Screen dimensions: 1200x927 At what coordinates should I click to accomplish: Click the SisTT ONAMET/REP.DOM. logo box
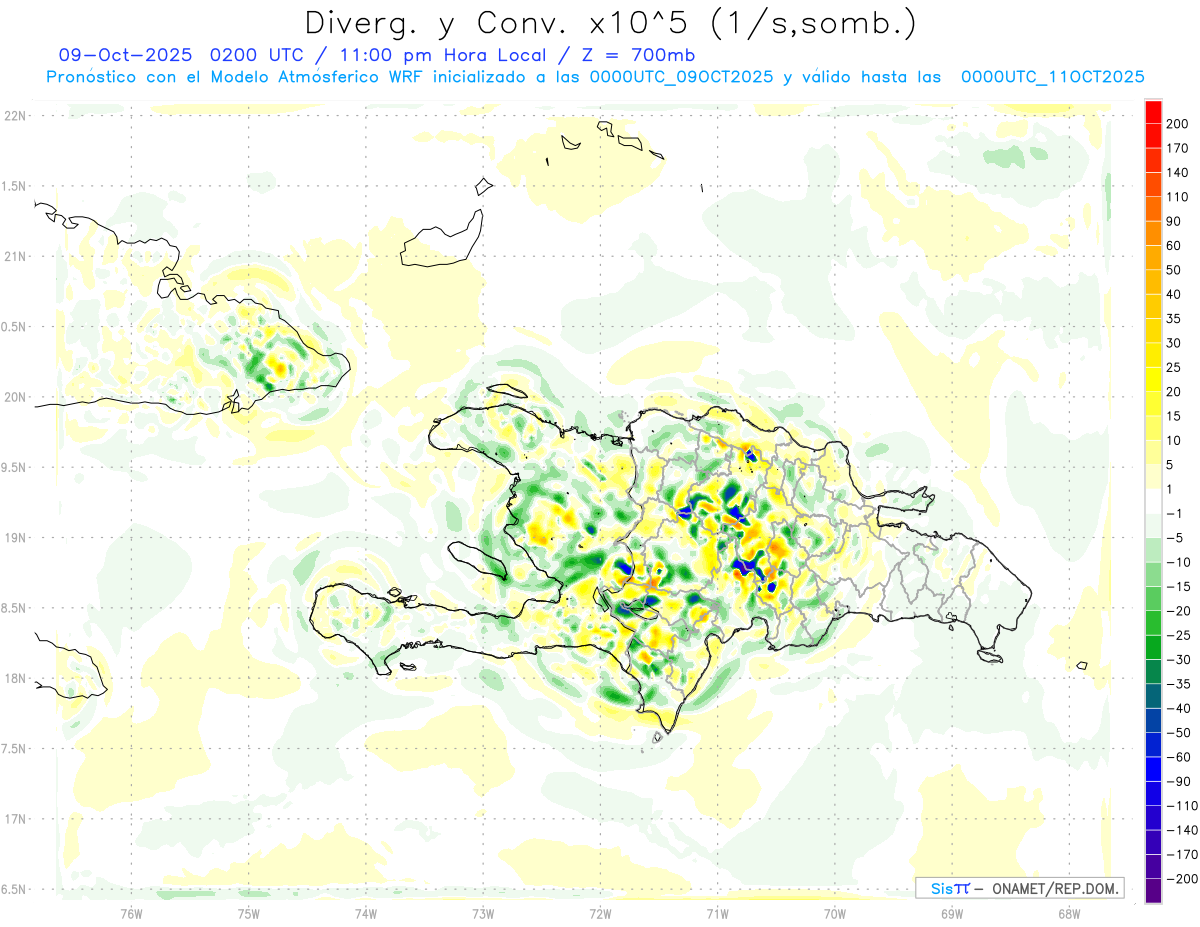(1019, 888)
